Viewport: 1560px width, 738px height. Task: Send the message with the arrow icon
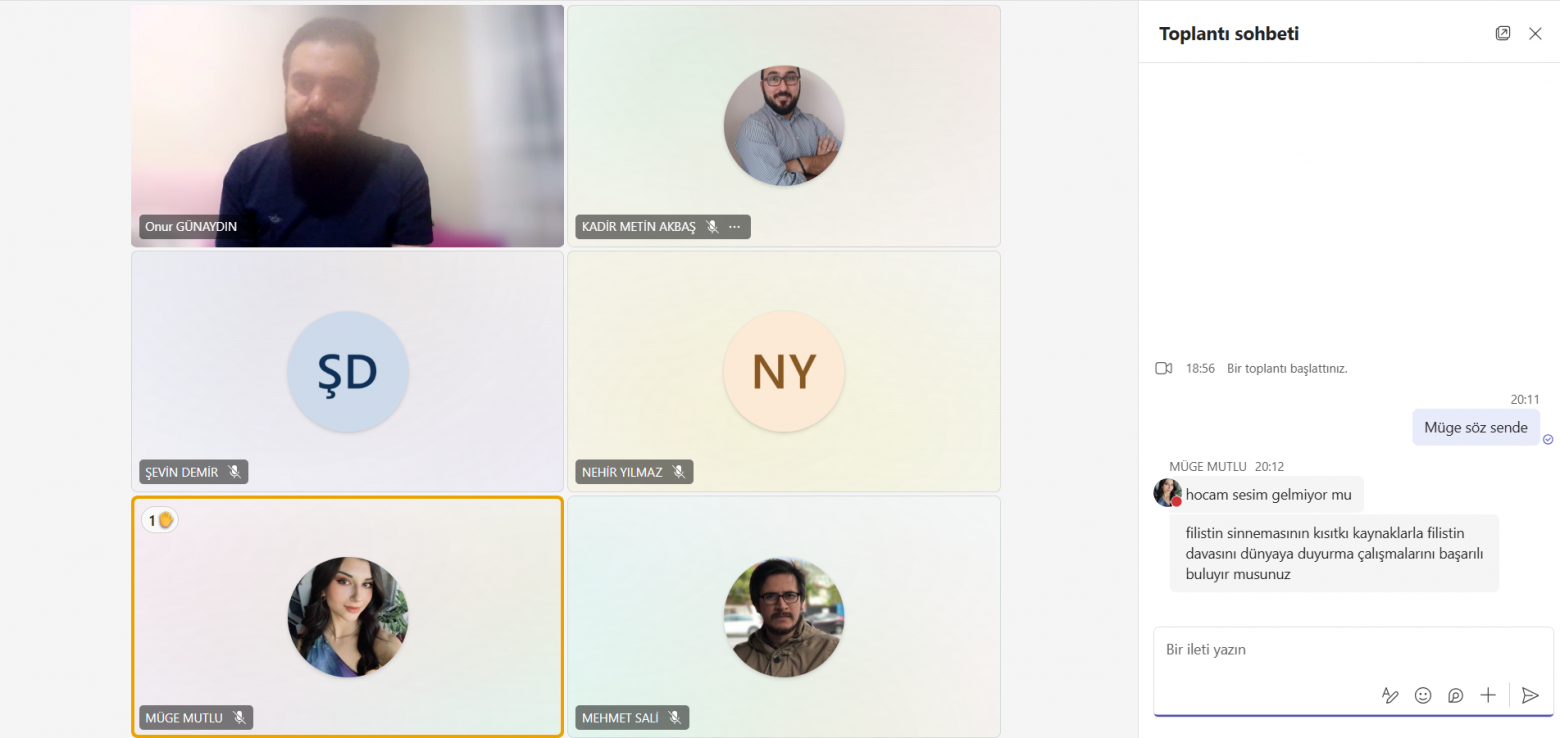pyautogui.click(x=1530, y=695)
